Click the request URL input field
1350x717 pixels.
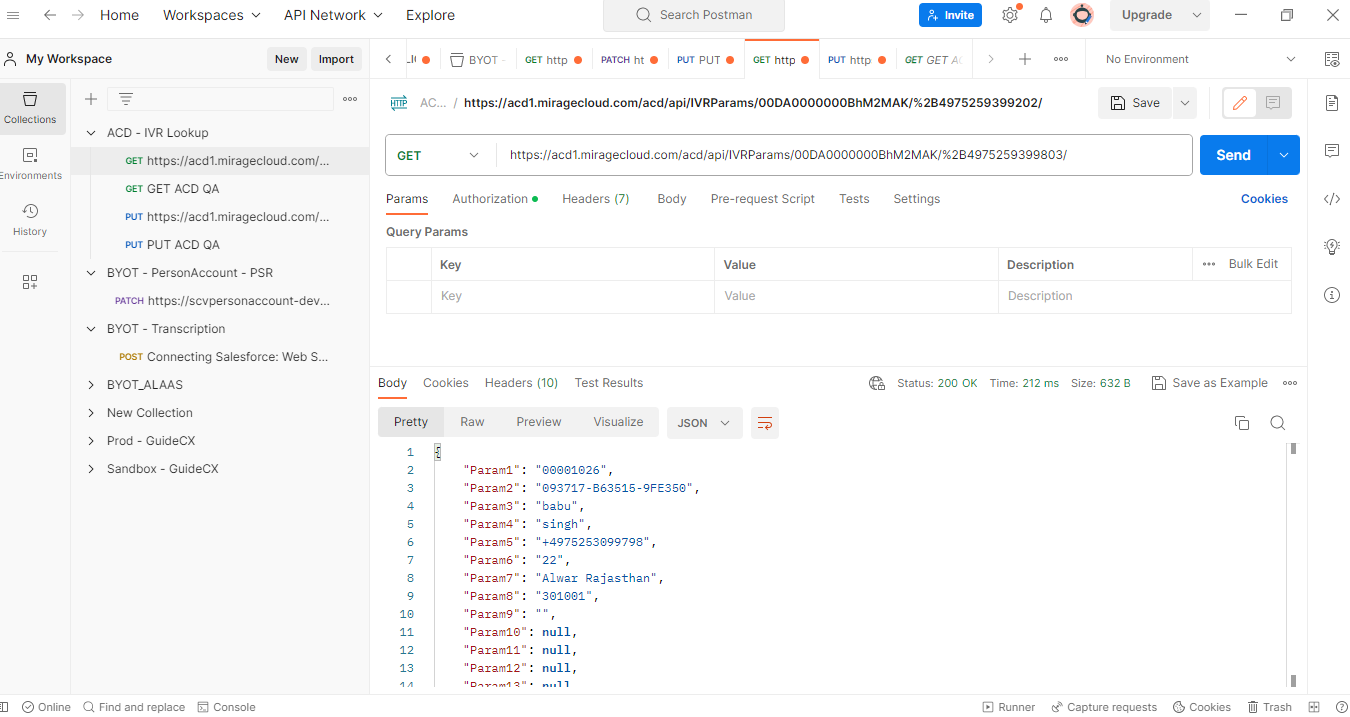tap(844, 155)
